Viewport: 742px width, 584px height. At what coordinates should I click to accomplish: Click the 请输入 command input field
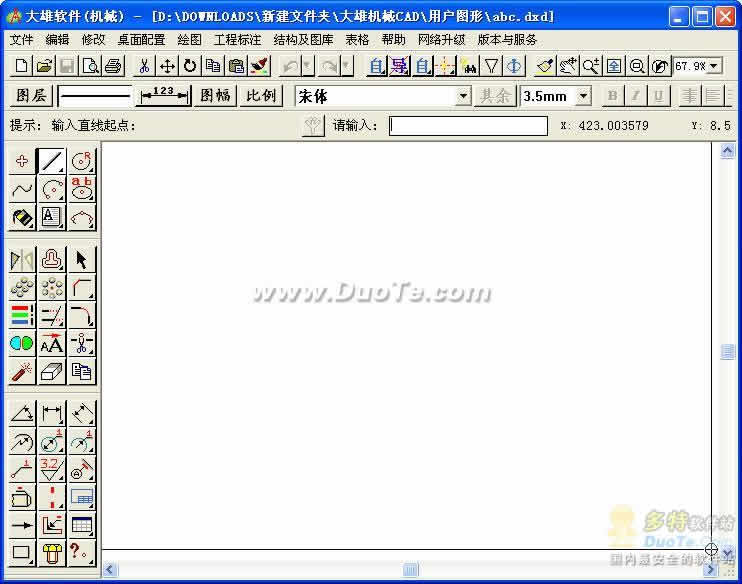click(x=468, y=126)
